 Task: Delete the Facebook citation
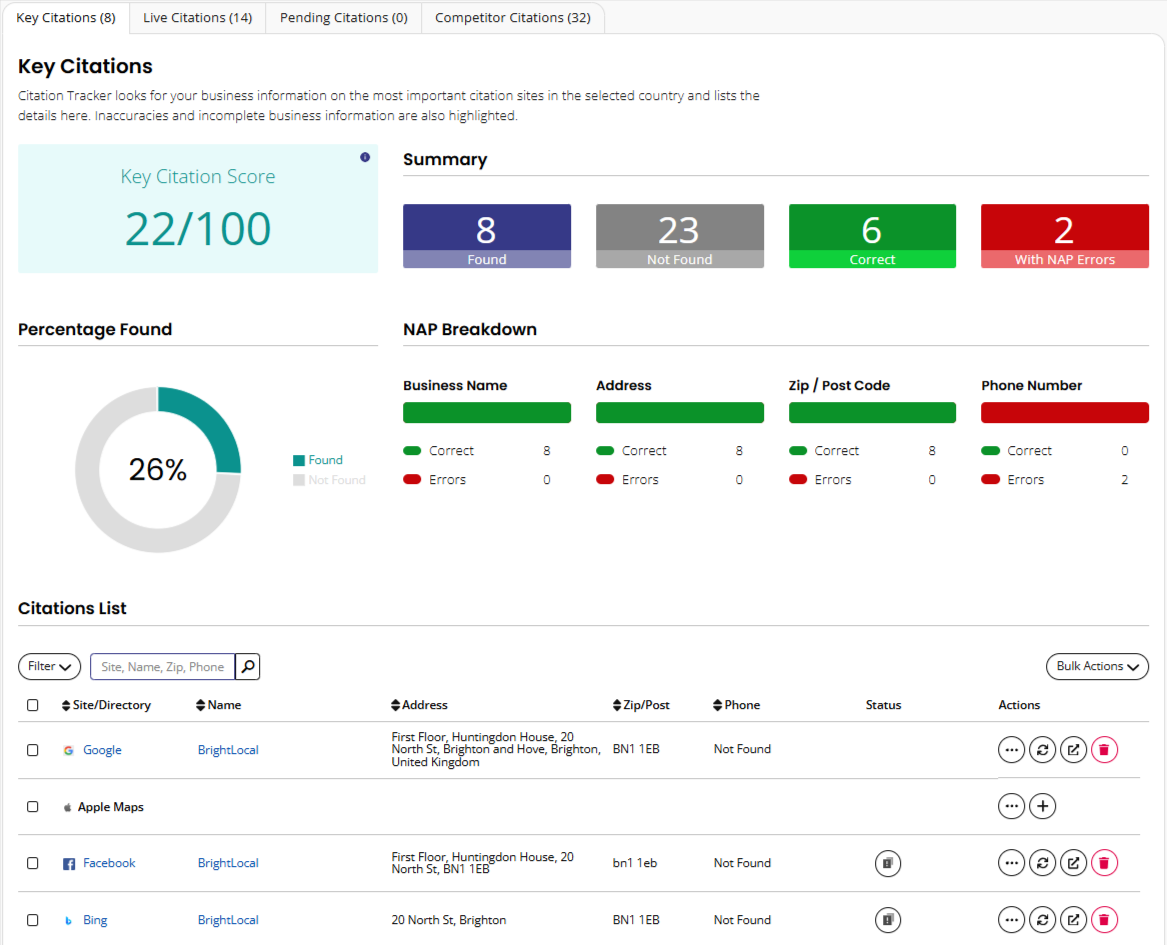[x=1104, y=863]
